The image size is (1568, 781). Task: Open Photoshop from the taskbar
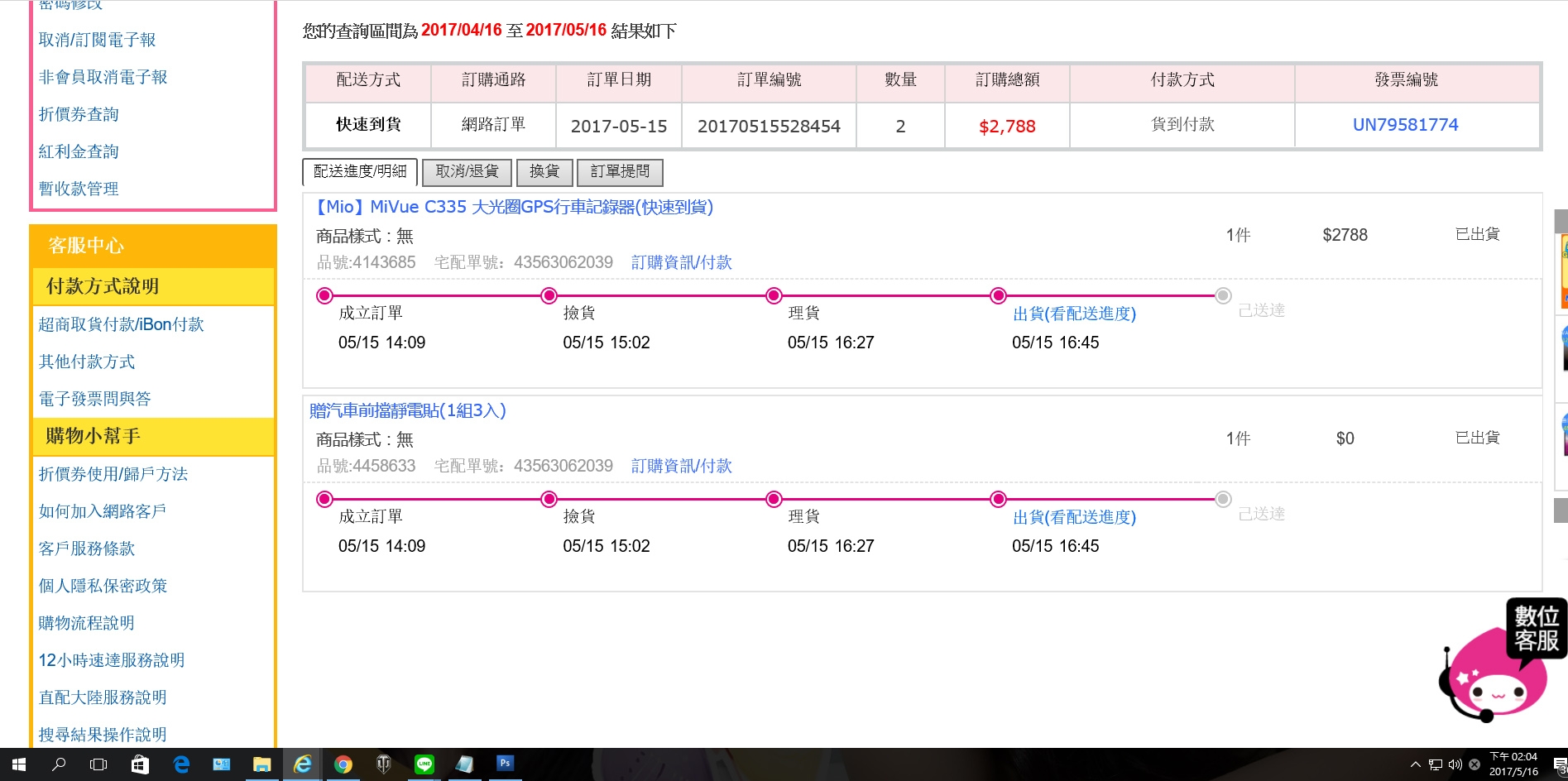505,764
